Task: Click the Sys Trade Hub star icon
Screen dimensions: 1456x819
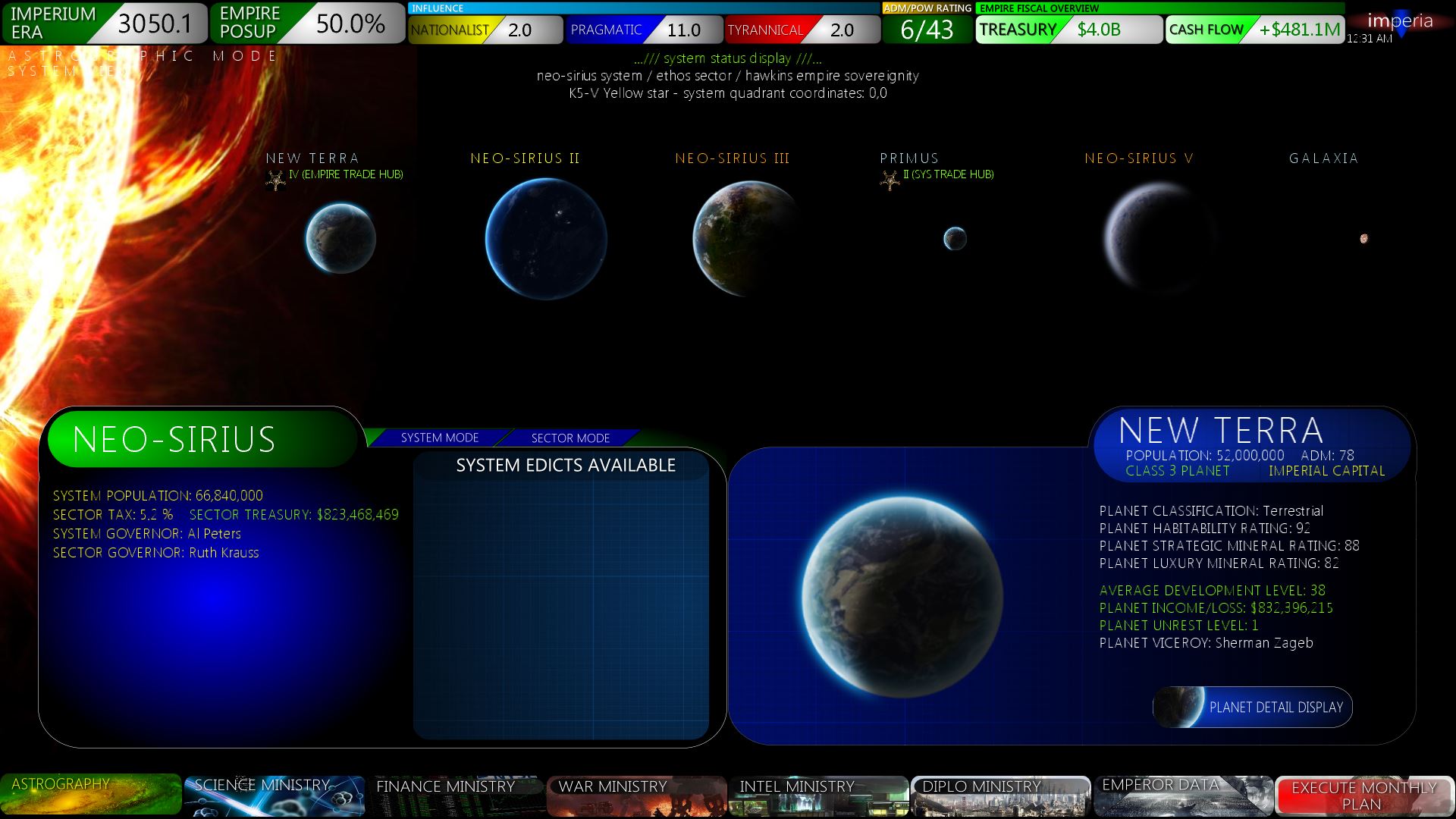Action: pyautogui.click(x=890, y=180)
